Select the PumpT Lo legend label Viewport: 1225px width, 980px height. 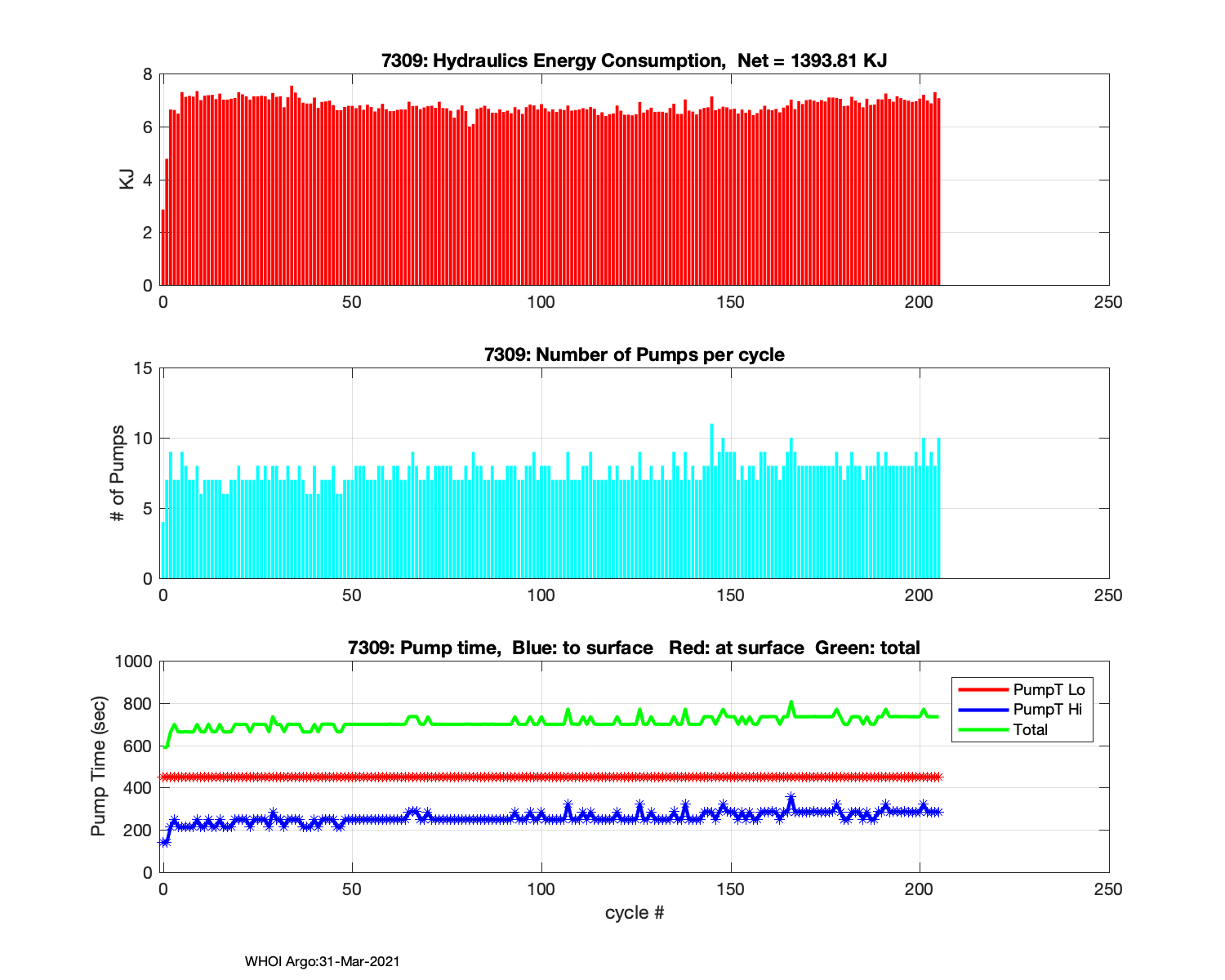1049,690
